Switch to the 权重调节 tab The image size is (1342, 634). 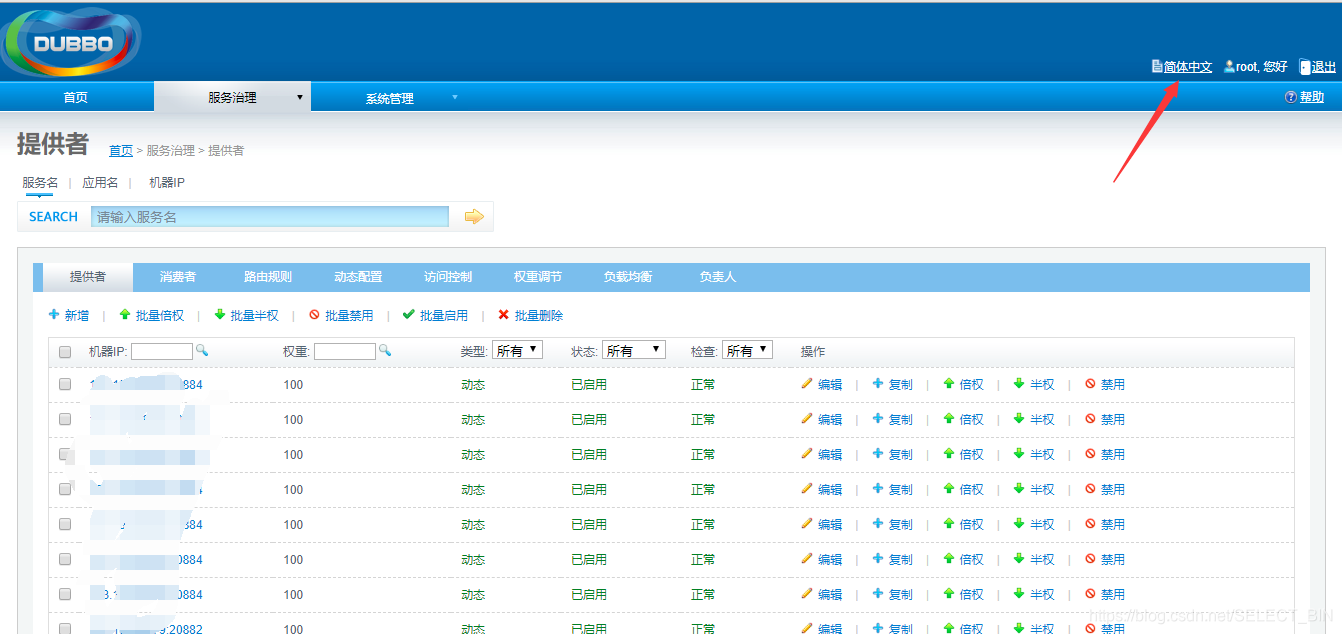(x=538, y=277)
